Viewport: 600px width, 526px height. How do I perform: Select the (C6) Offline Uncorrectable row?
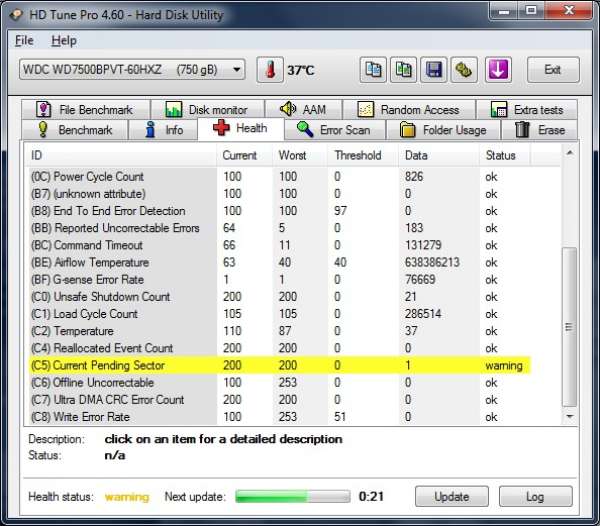pos(278,383)
